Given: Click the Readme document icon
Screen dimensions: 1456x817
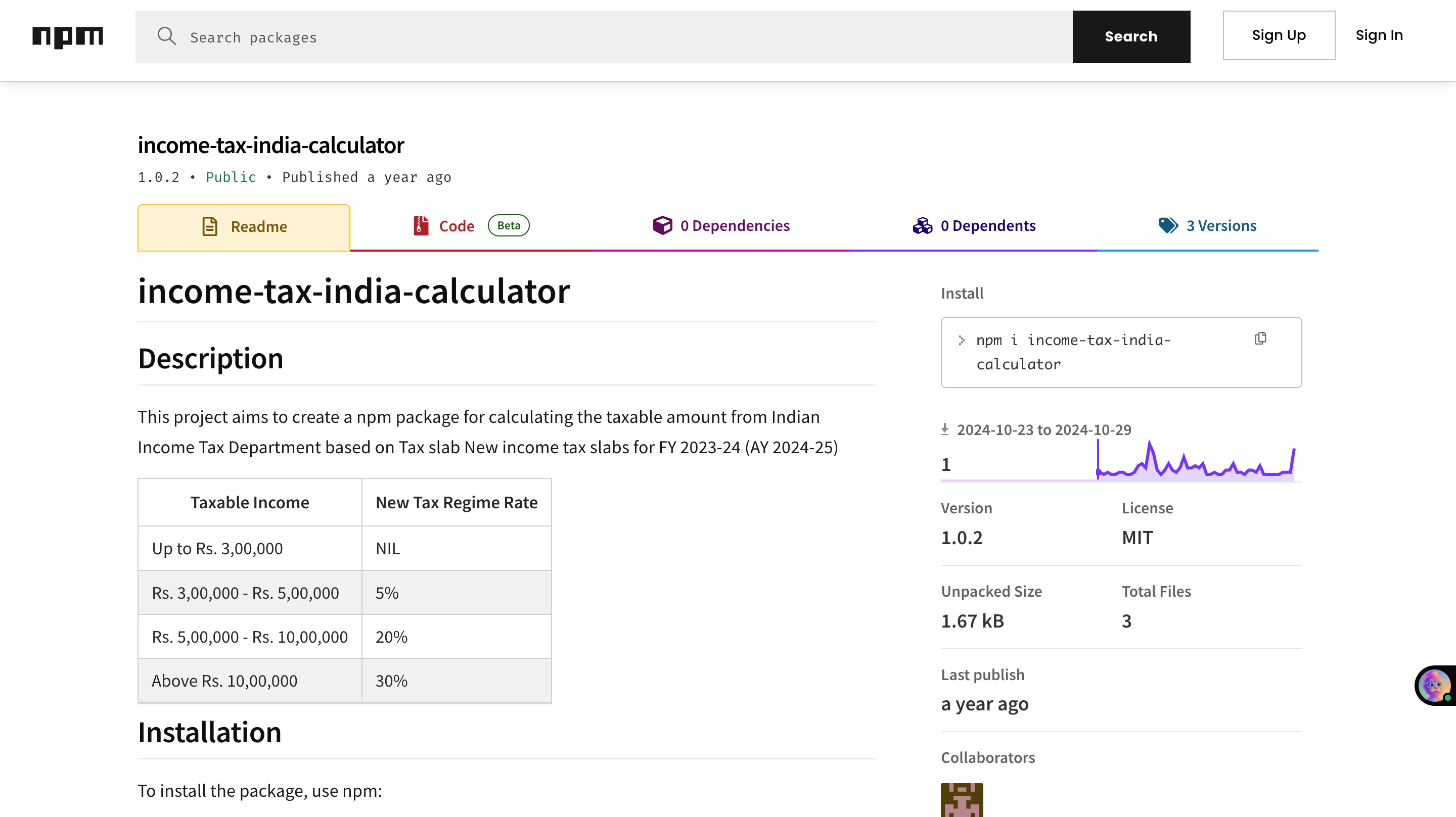Looking at the screenshot, I should click(x=210, y=226).
